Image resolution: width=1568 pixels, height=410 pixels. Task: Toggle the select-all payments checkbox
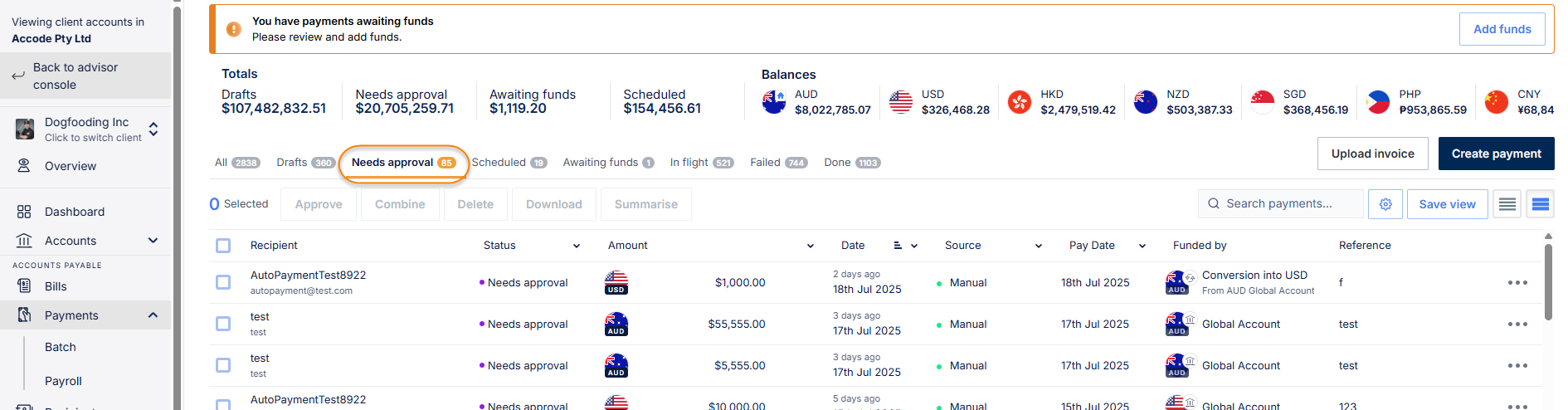[x=223, y=246]
